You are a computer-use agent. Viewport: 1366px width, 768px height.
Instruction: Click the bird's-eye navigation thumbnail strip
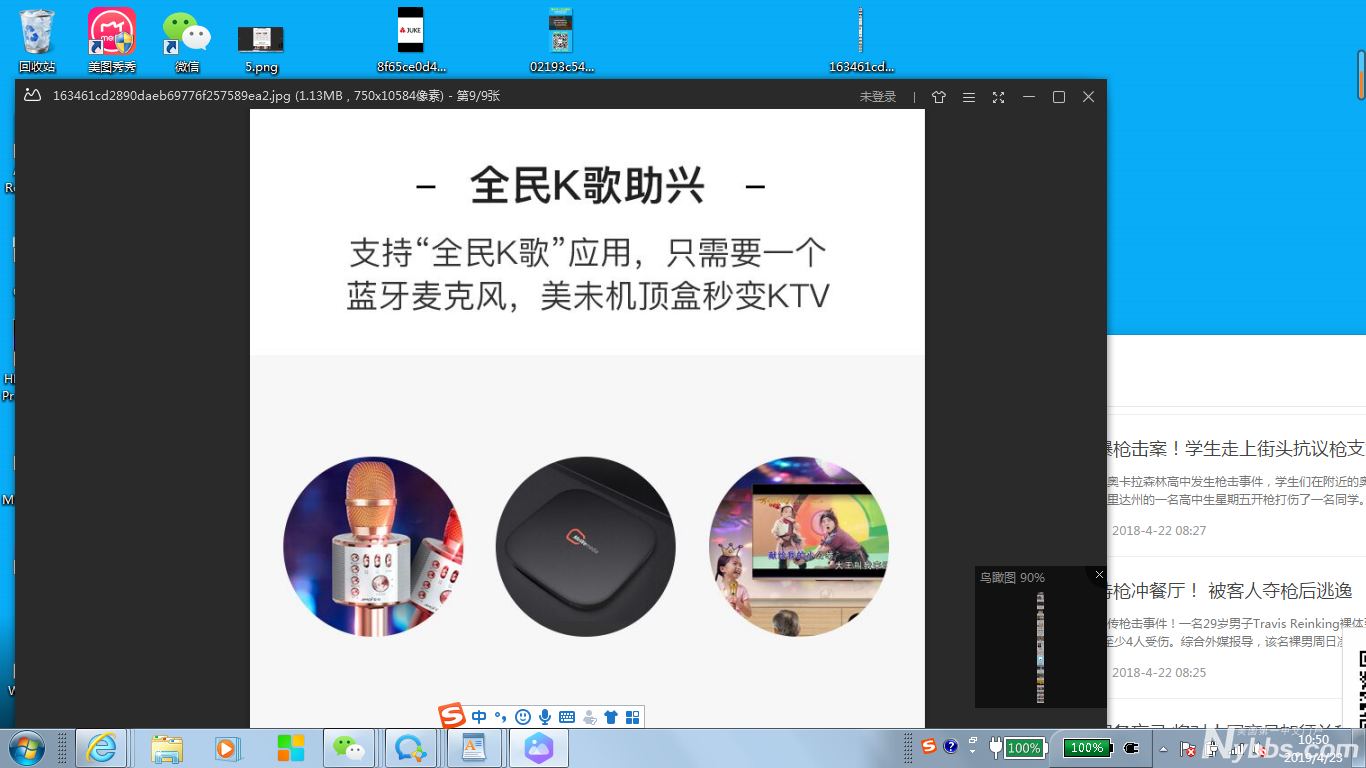tap(1040, 647)
